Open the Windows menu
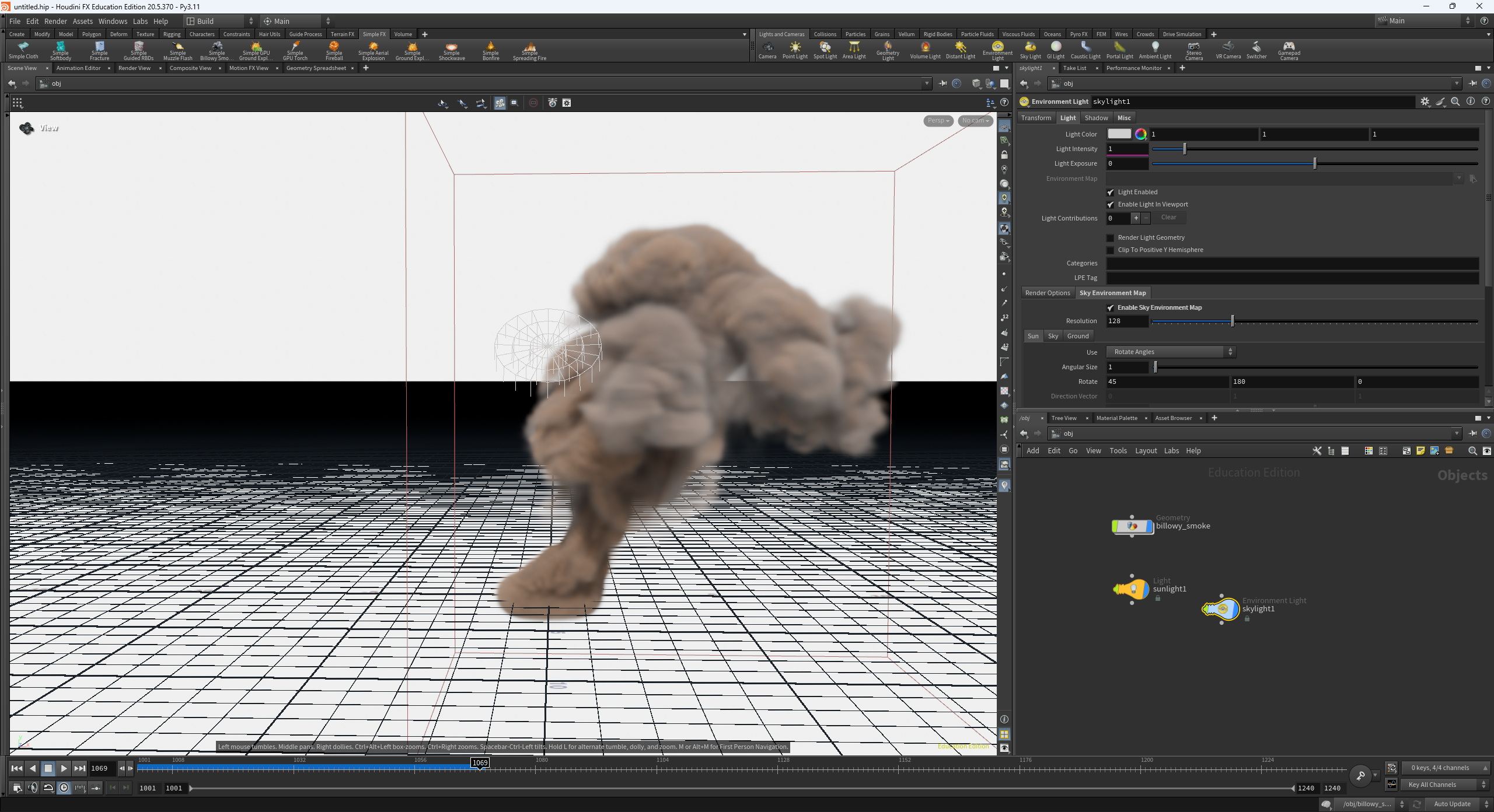Screen dimensions: 1494x812 pyautogui.click(x=113, y=21)
